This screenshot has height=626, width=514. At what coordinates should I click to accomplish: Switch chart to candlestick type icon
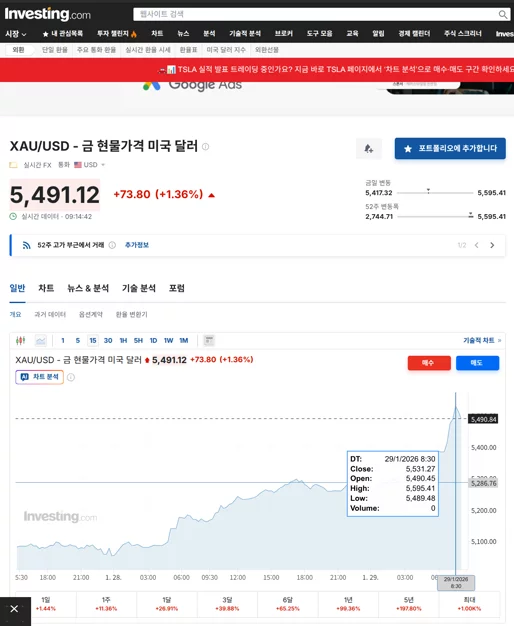(x=20, y=341)
